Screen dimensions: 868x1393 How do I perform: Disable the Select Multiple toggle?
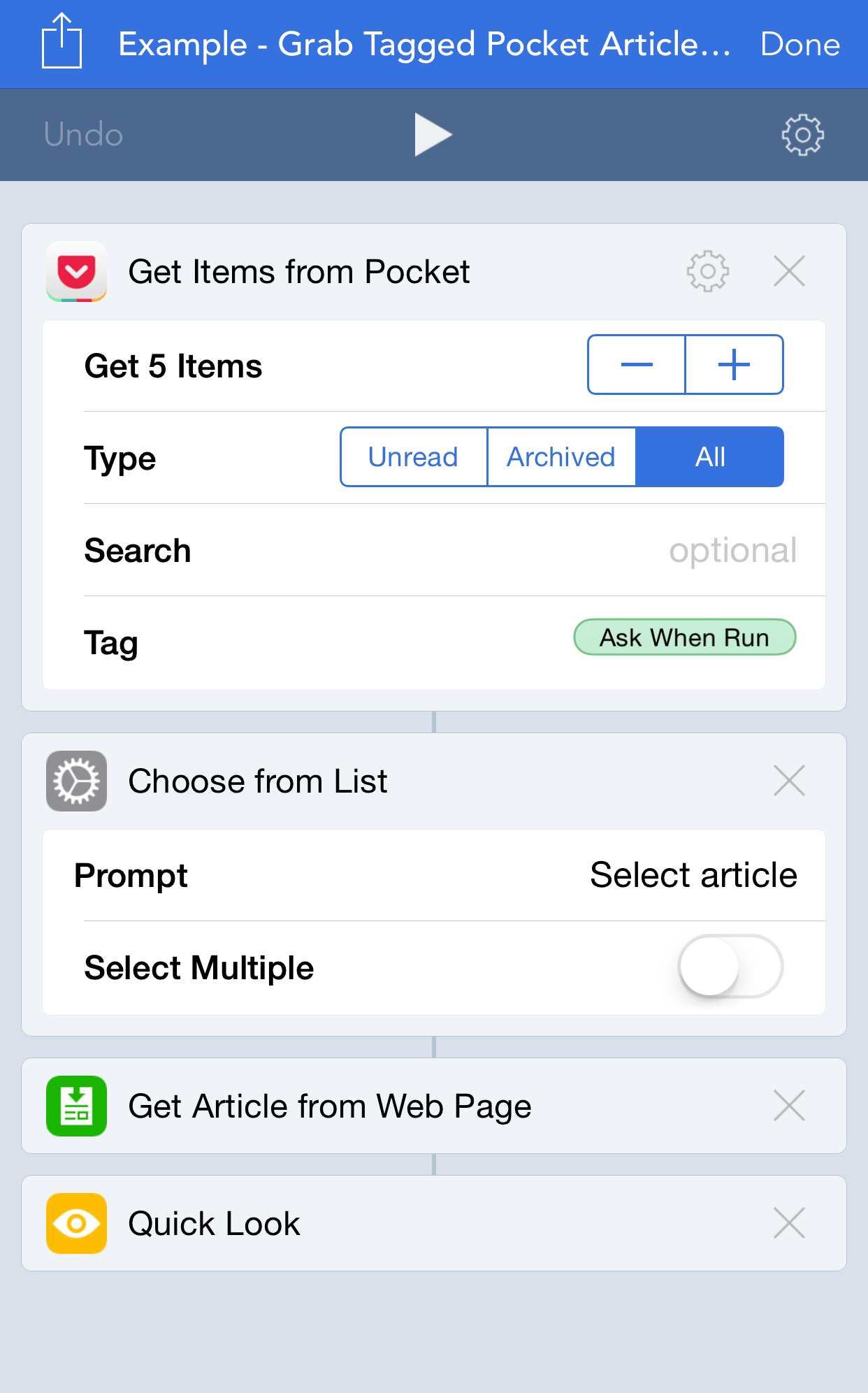point(729,967)
